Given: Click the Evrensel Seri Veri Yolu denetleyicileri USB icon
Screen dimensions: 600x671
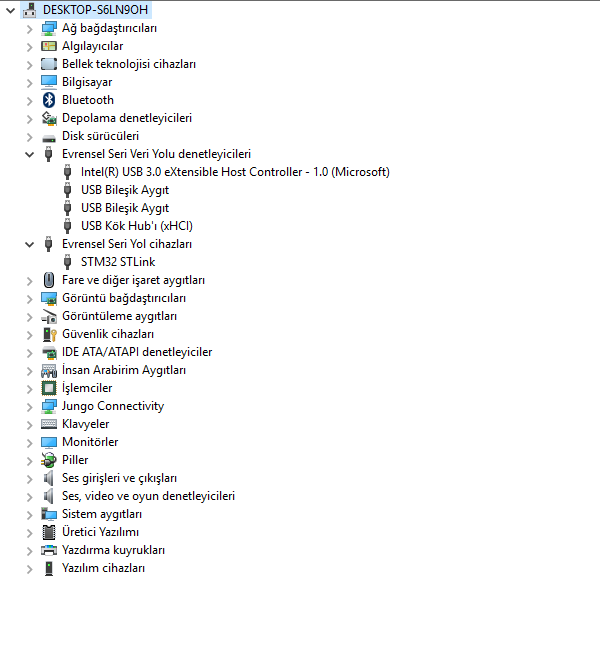Looking at the screenshot, I should 49,154.
